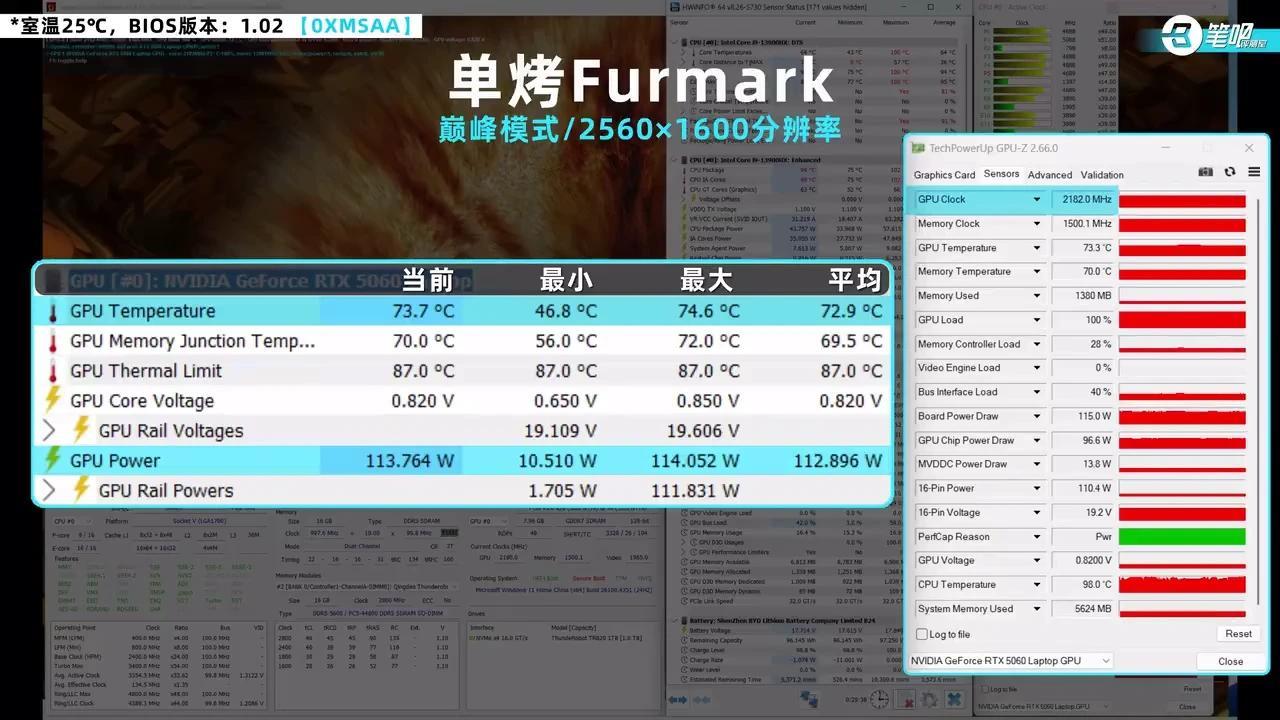Click the lightning icon beside GPU Core Voltage
The image size is (1280, 720).
pyautogui.click(x=52, y=401)
